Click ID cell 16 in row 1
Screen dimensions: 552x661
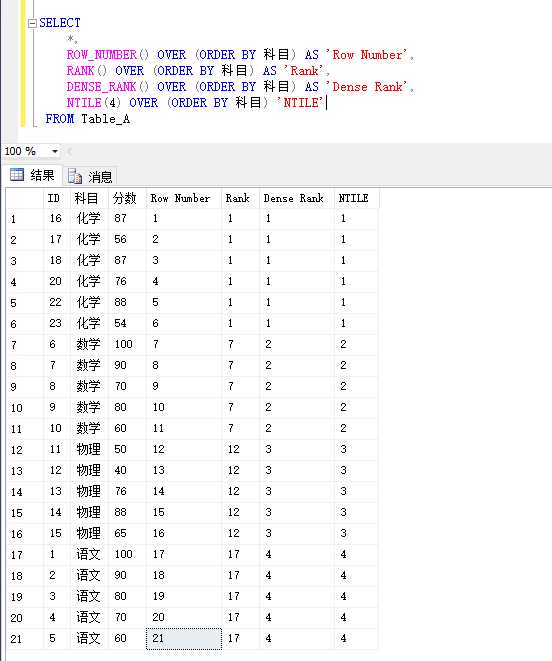point(57,218)
